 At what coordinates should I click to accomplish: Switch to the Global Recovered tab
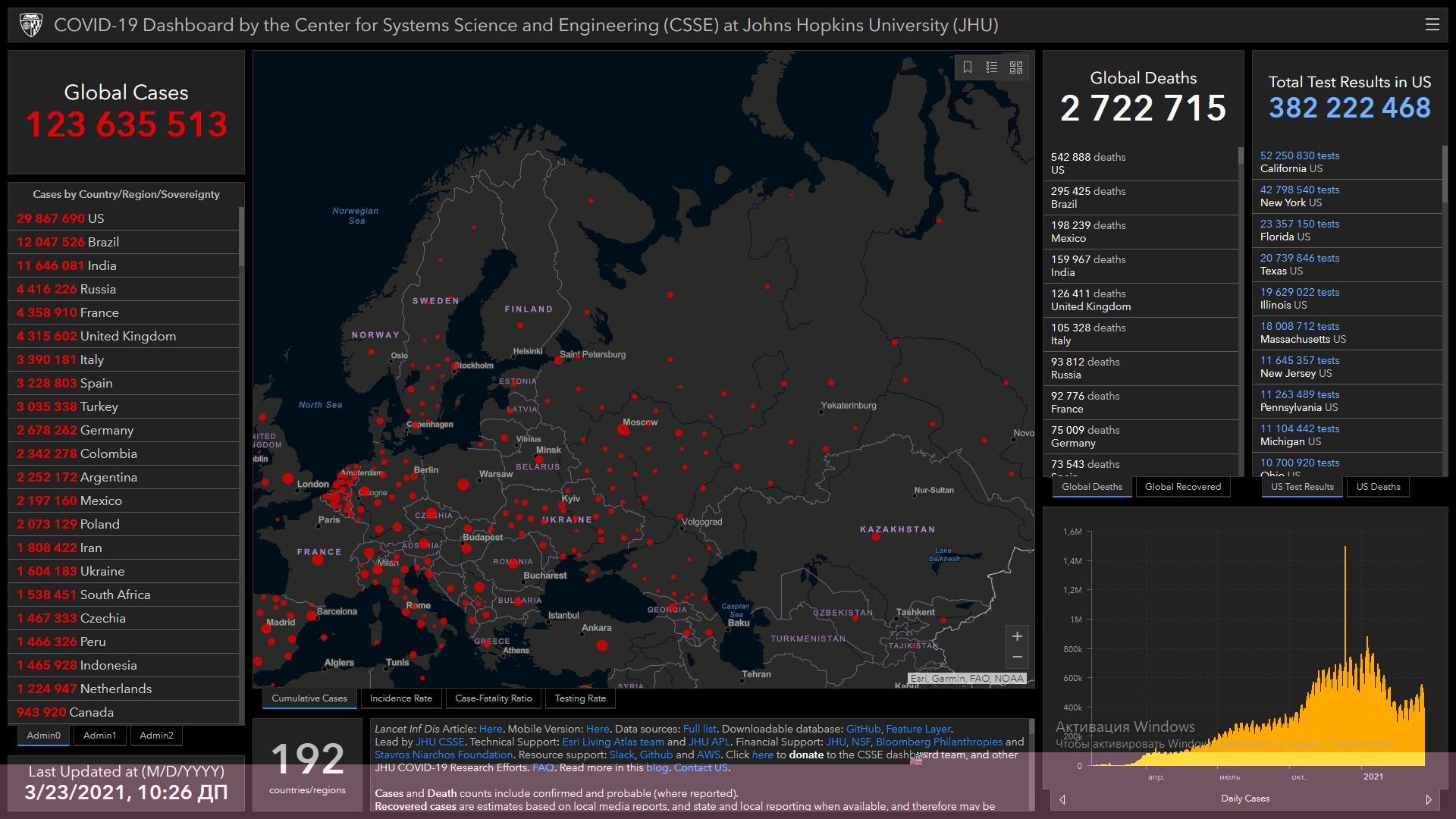pyautogui.click(x=1182, y=487)
